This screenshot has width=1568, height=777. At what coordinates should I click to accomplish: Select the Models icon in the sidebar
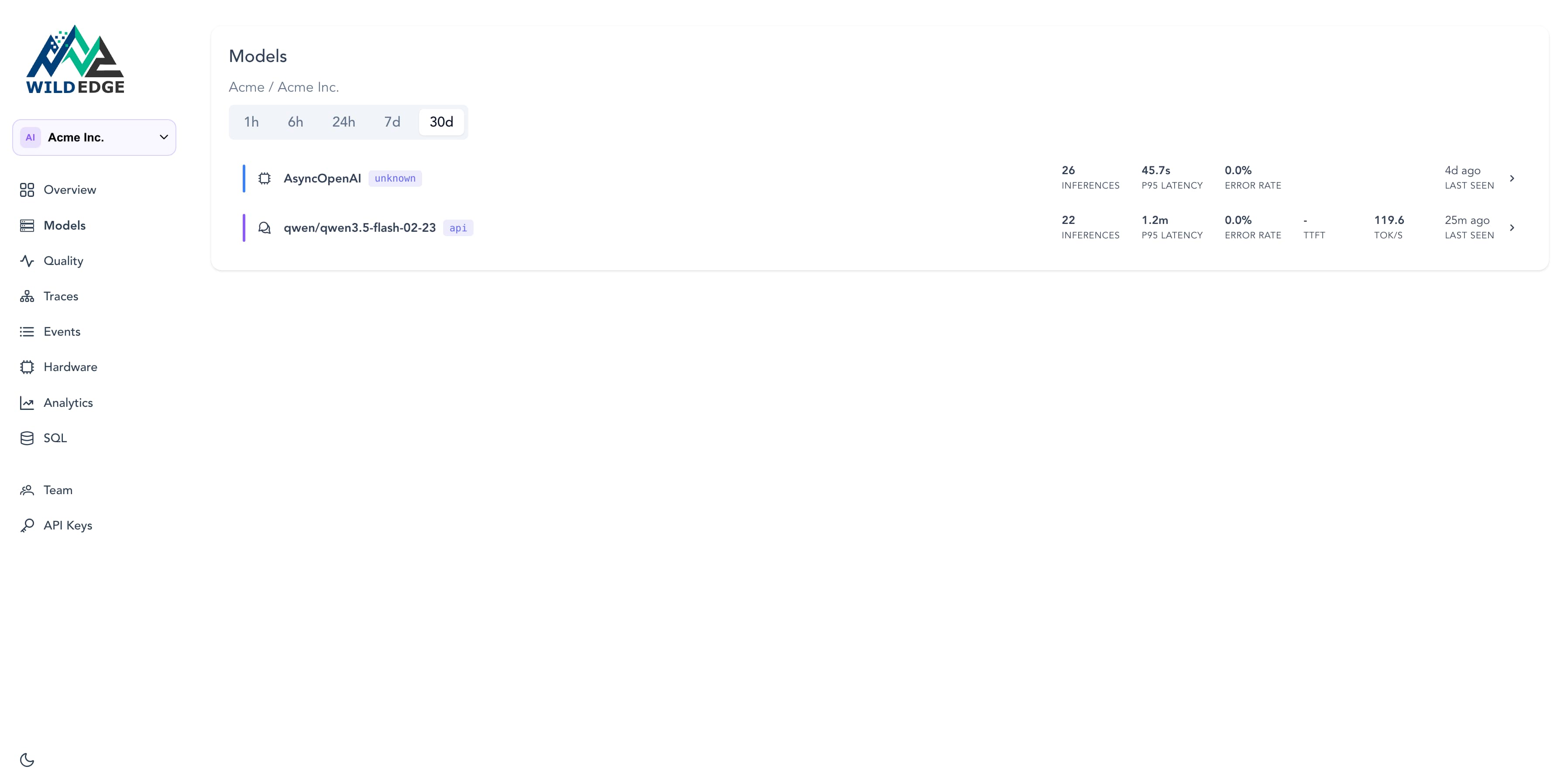pos(27,225)
